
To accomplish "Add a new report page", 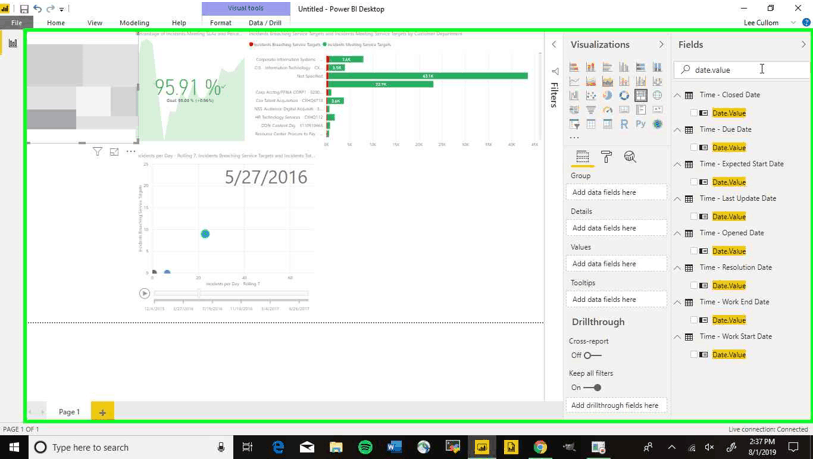I will pos(102,412).
